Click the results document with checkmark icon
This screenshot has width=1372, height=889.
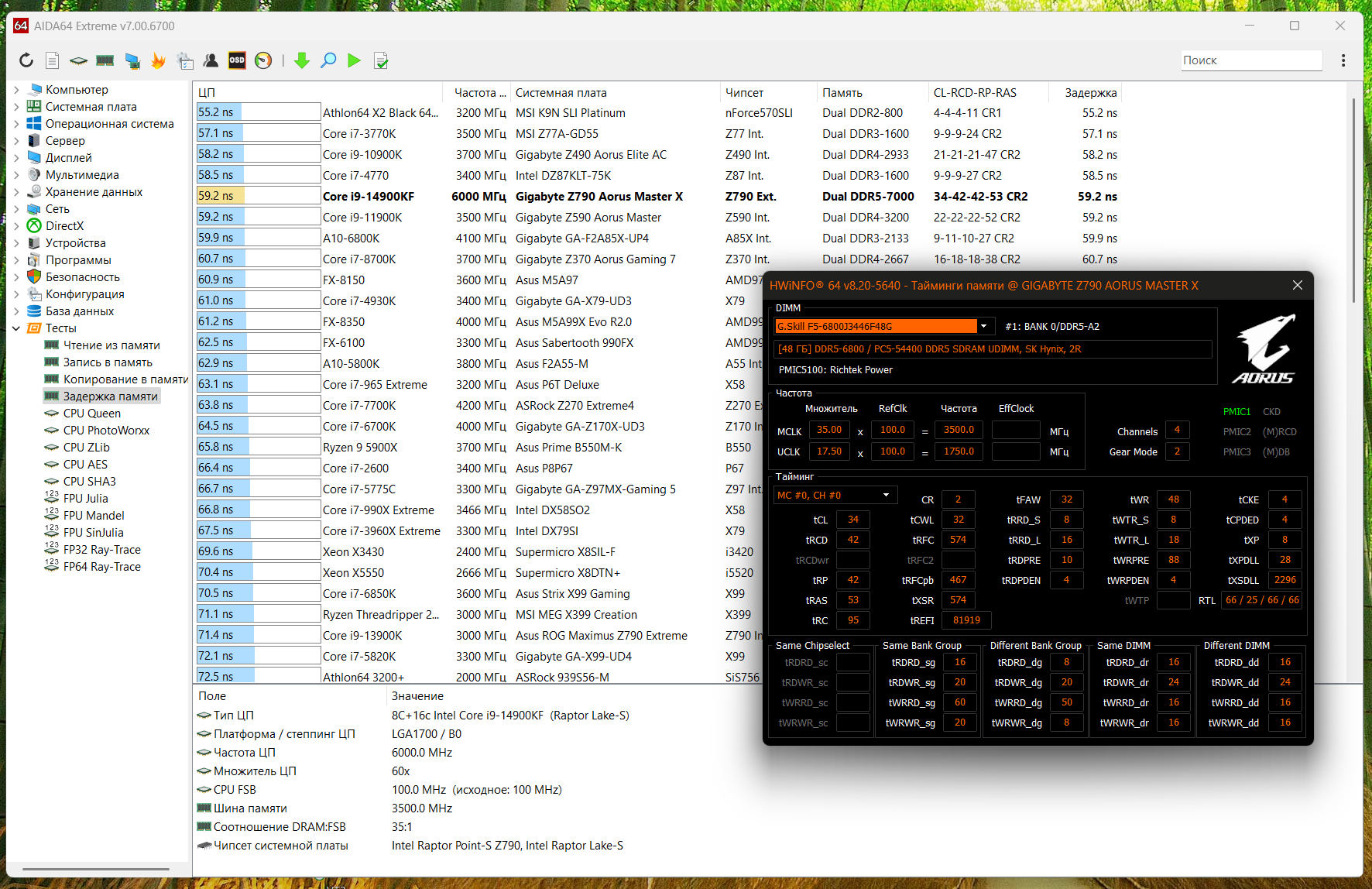click(x=381, y=60)
